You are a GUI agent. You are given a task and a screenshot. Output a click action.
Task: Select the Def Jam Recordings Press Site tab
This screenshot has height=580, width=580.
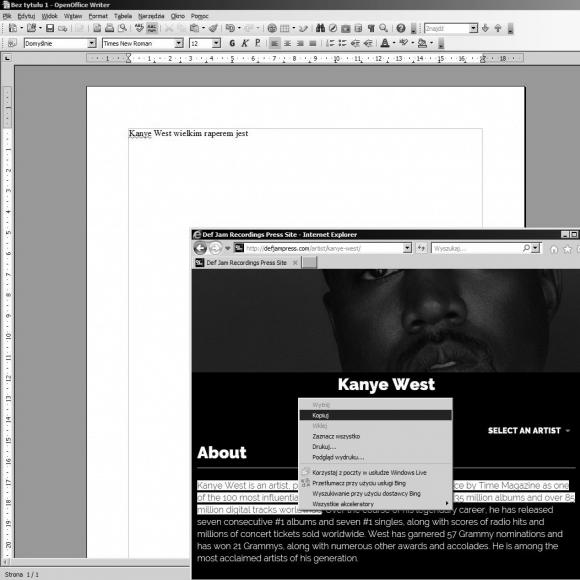(x=247, y=263)
